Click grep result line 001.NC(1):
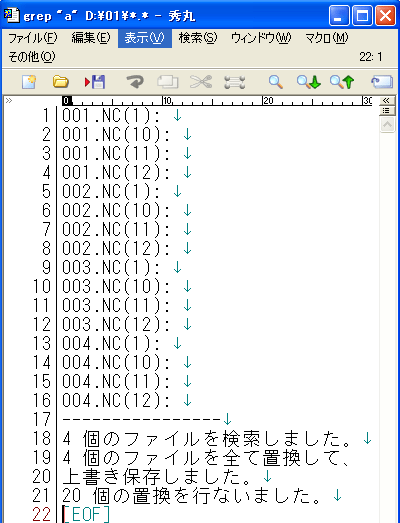This screenshot has height=523, width=400. tap(111, 116)
